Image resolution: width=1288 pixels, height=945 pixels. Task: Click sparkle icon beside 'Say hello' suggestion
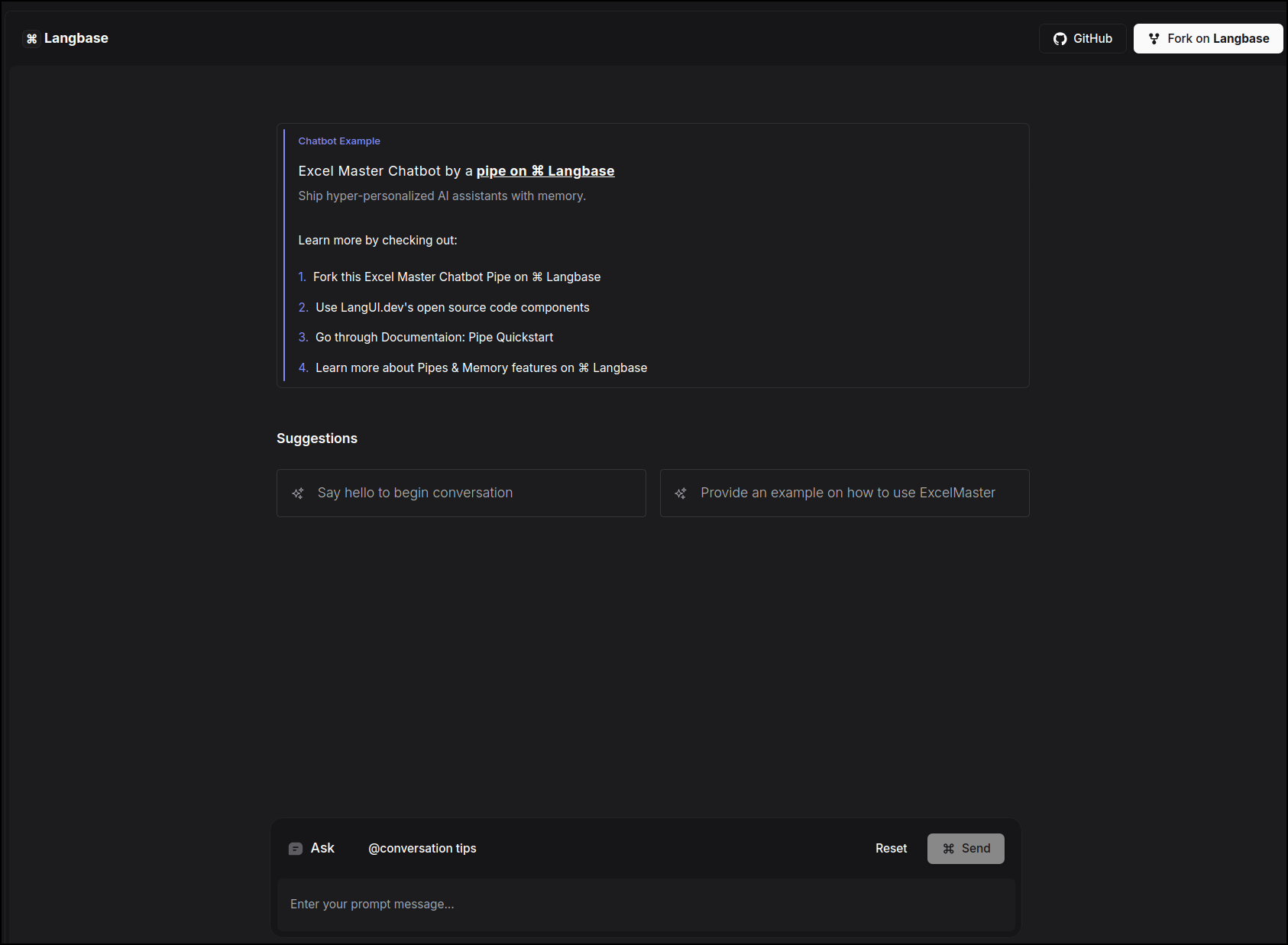pos(298,494)
